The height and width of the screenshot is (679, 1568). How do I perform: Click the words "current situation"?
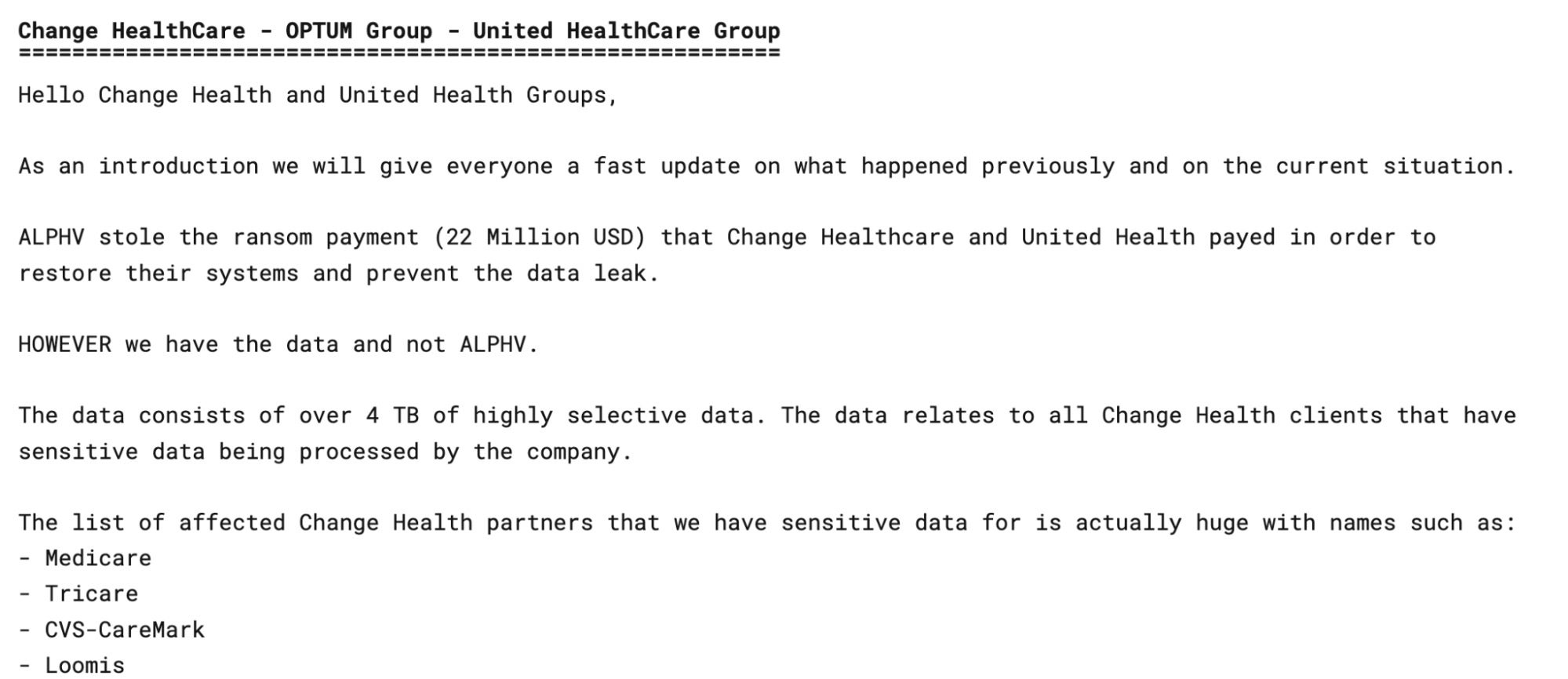(1394, 167)
